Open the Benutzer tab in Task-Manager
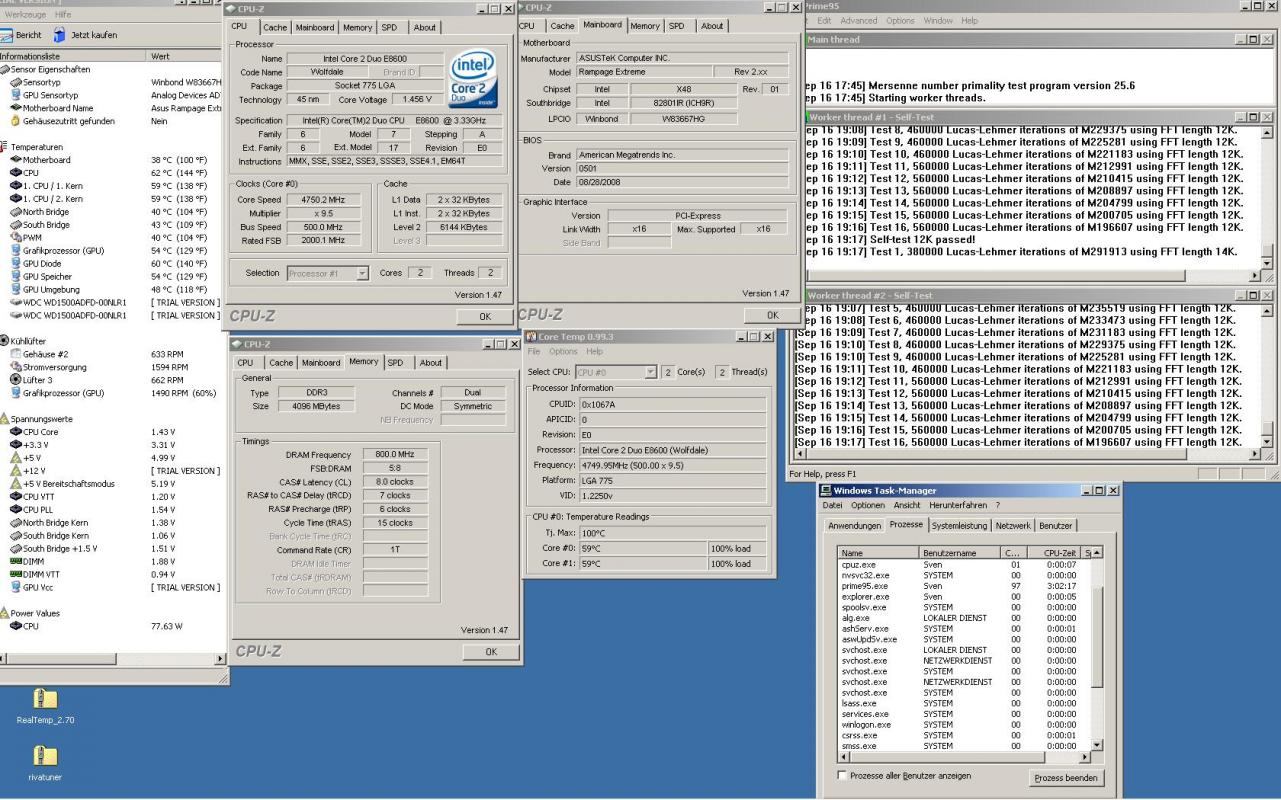Screen dimensions: 1281x800 pyautogui.click(x=1055, y=525)
